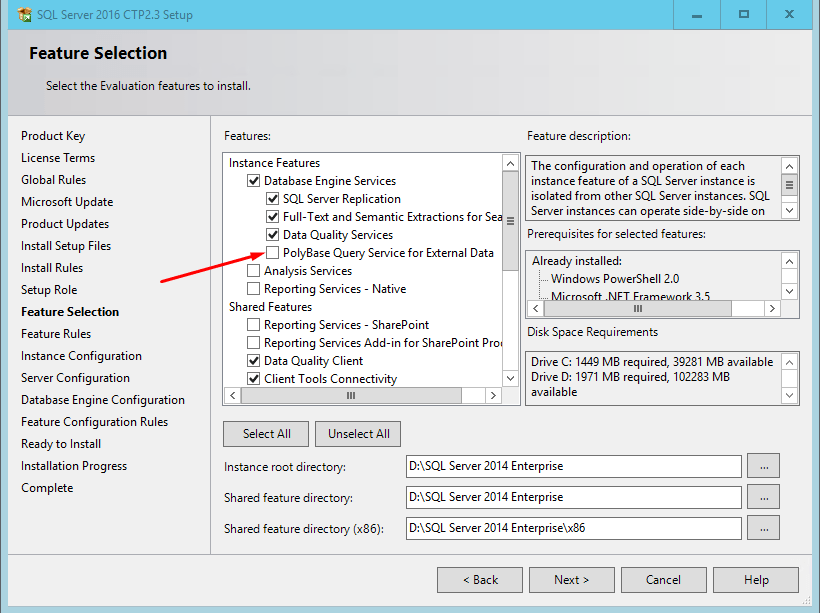
Task: Select Database Engine Services in feature tree
Action: [x=329, y=181]
